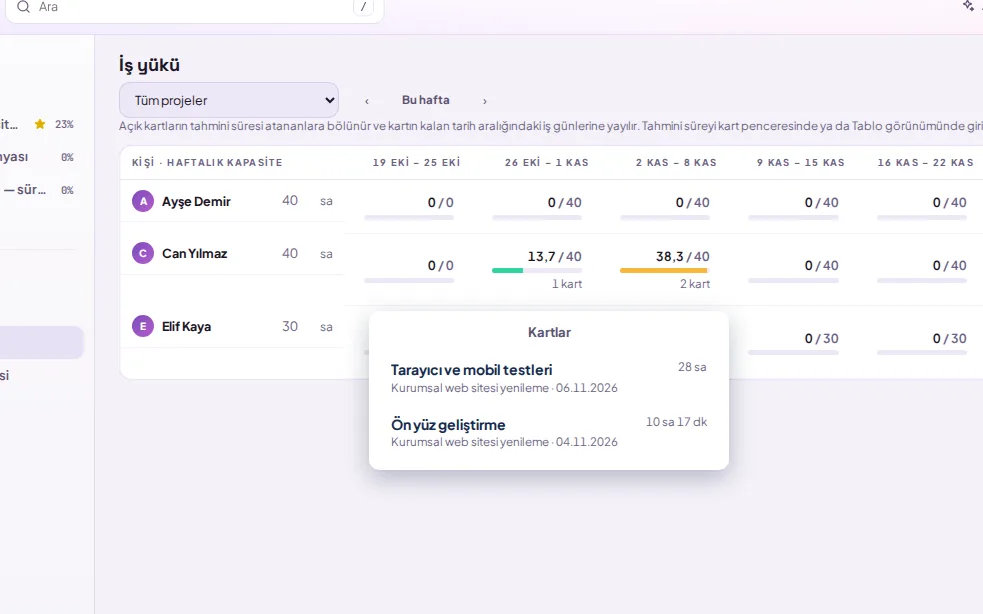
Task: Click Can Yılmaz 38,3 / 40 cell
Action: pos(665,269)
